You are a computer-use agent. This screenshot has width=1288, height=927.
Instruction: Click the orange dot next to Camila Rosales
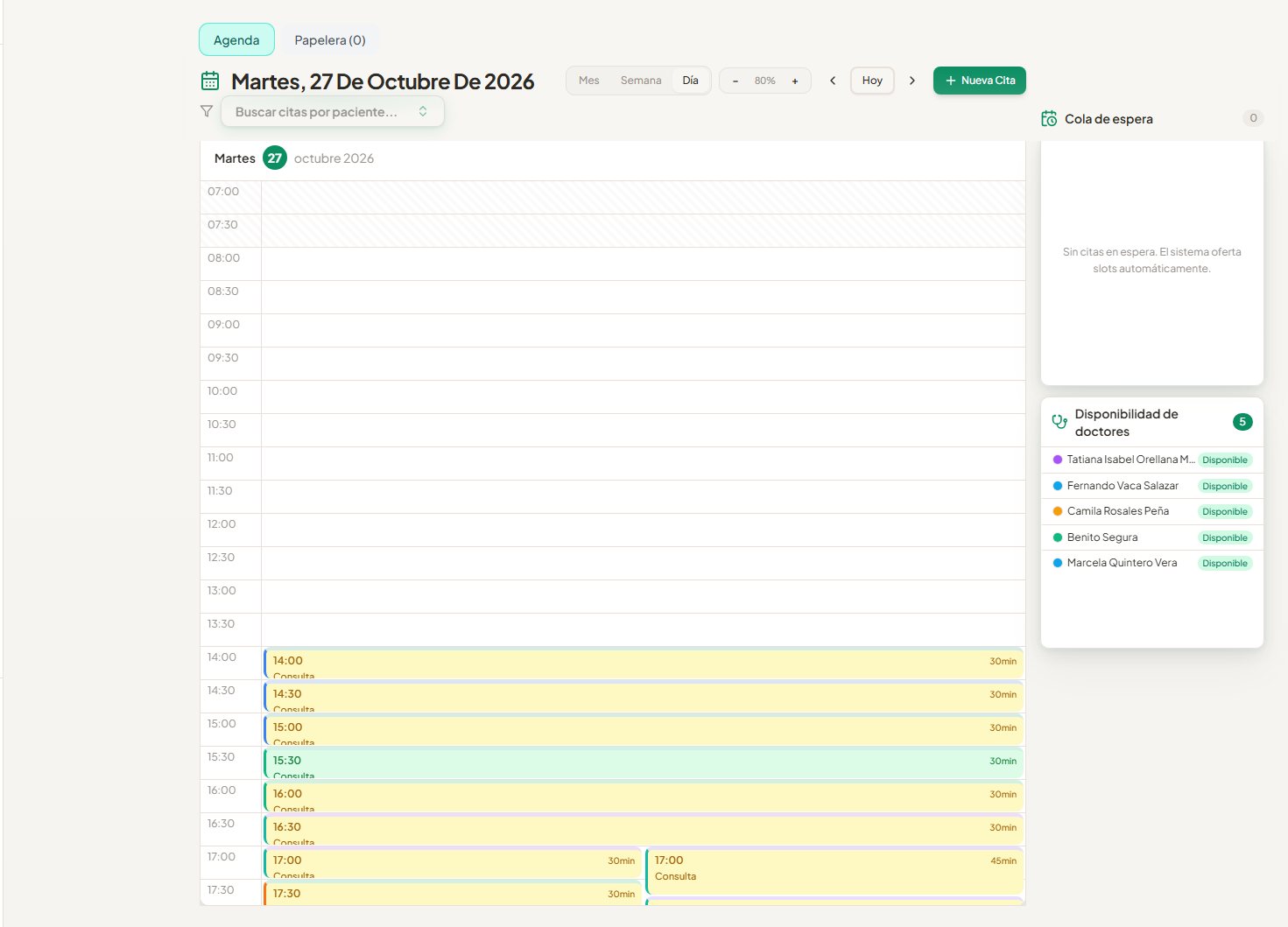pyautogui.click(x=1057, y=511)
